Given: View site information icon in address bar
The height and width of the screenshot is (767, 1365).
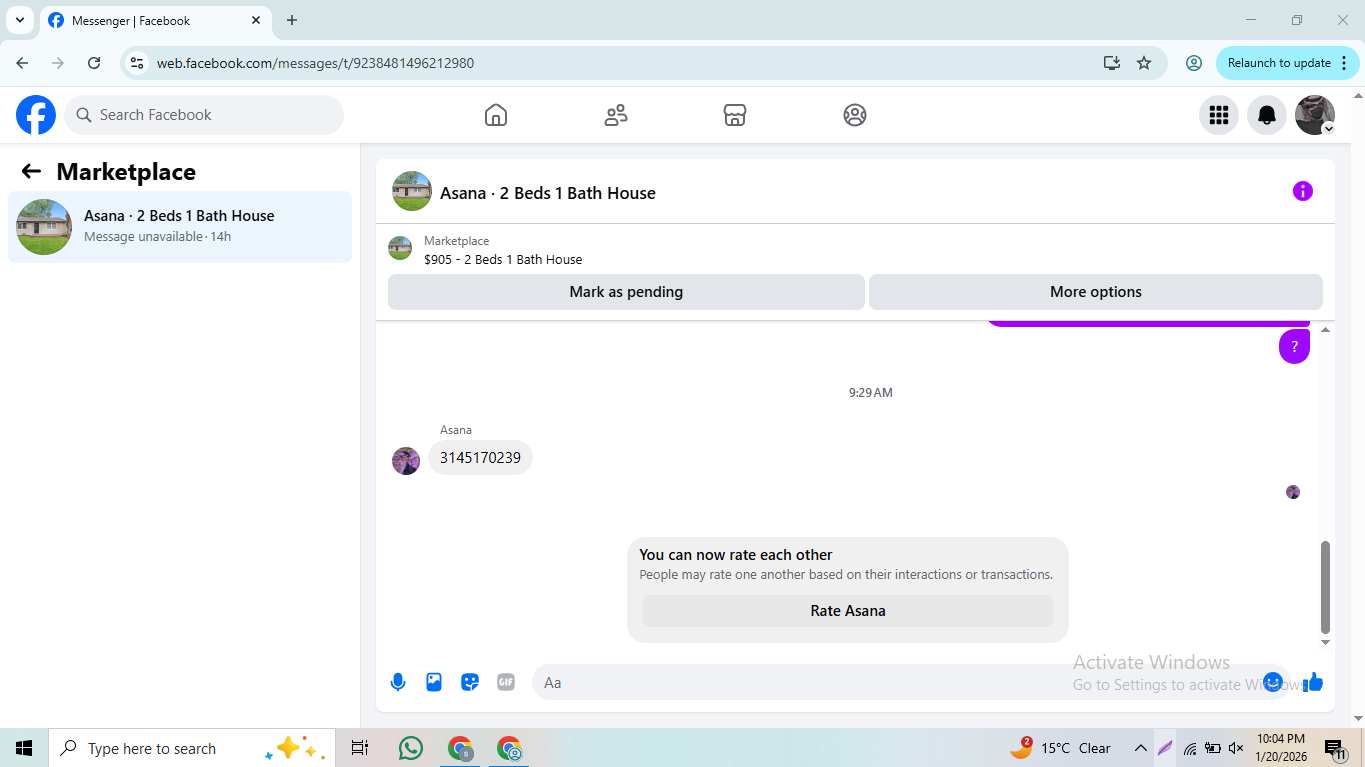Looking at the screenshot, I should coord(138,63).
